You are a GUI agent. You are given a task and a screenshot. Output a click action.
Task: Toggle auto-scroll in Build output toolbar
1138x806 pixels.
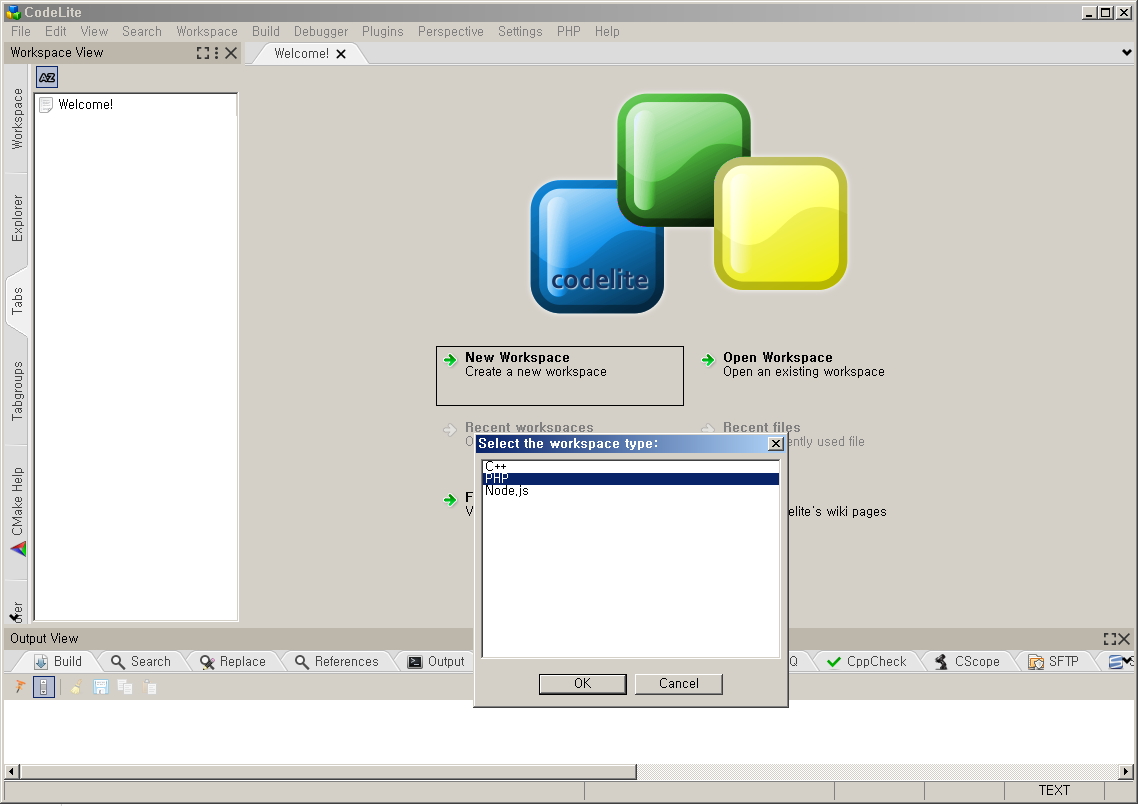(44, 687)
